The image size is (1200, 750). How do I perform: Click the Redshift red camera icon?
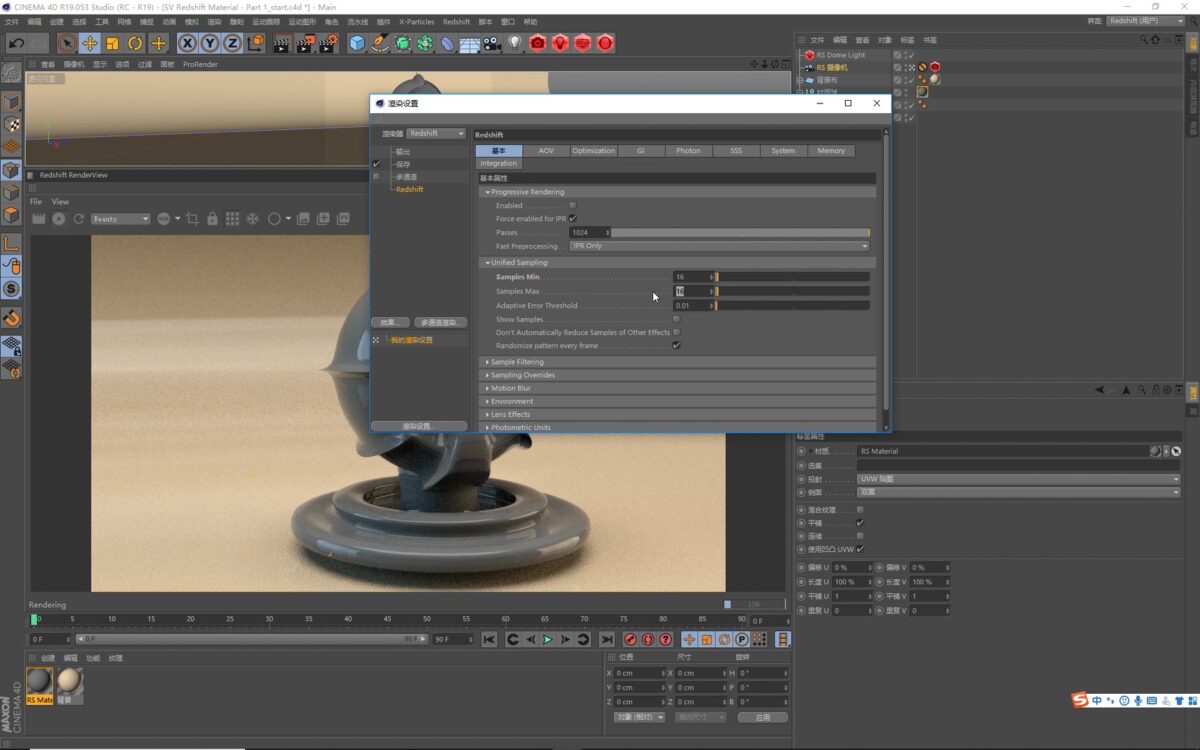[538, 43]
